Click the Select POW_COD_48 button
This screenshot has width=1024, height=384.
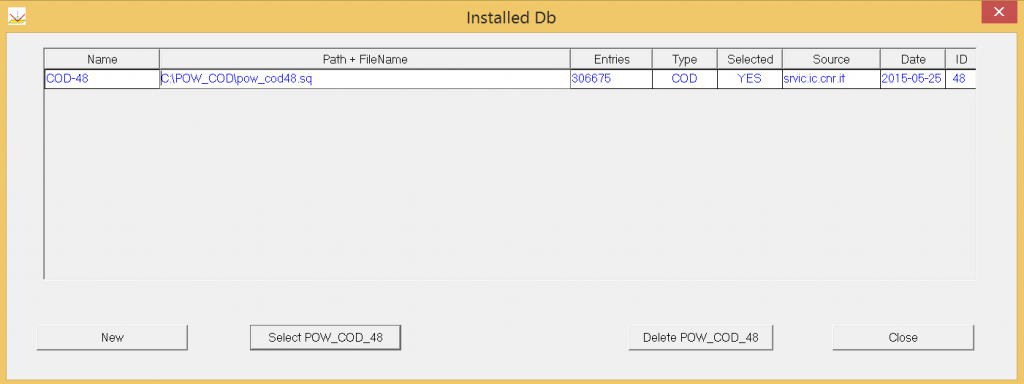(x=325, y=338)
